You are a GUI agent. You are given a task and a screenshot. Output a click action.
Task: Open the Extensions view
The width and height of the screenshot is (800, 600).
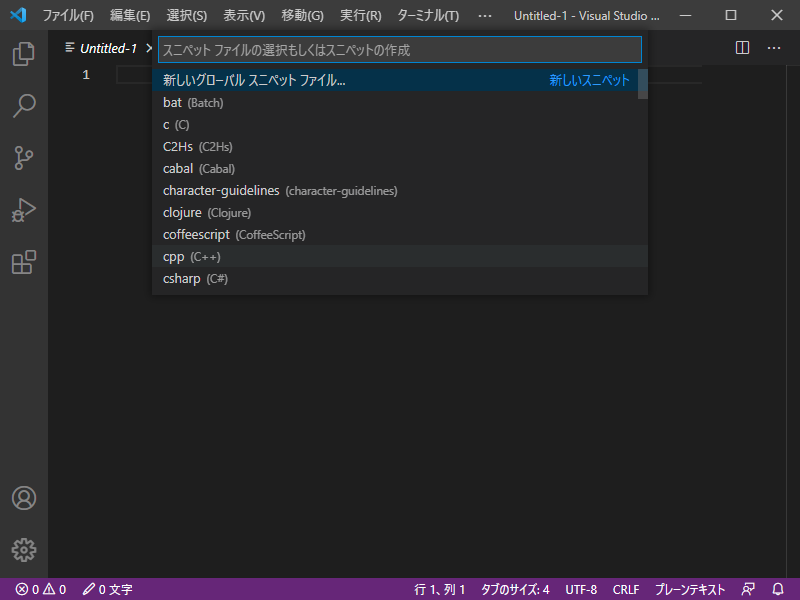tap(23, 262)
